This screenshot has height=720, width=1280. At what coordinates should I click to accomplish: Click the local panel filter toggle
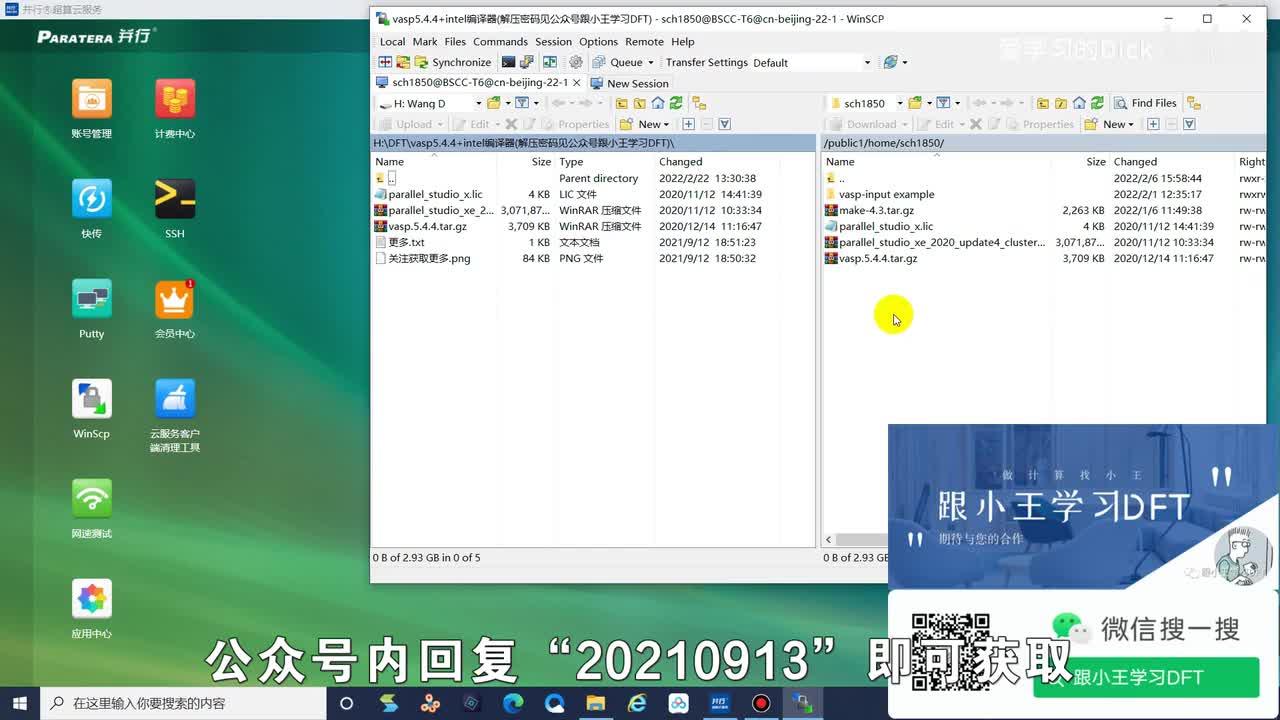(522, 102)
